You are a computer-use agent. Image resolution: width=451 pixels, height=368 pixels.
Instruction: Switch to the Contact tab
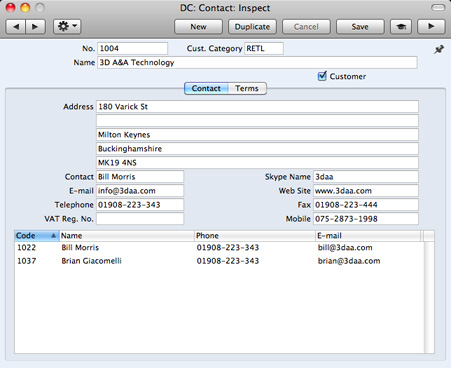coord(206,88)
